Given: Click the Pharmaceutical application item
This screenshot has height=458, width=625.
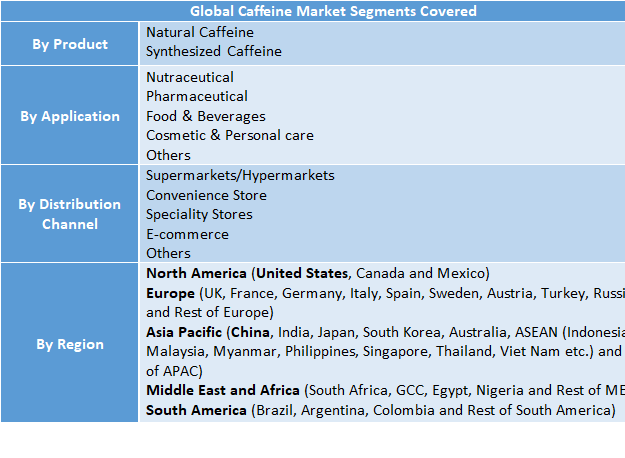Looking at the screenshot, I should [x=197, y=96].
